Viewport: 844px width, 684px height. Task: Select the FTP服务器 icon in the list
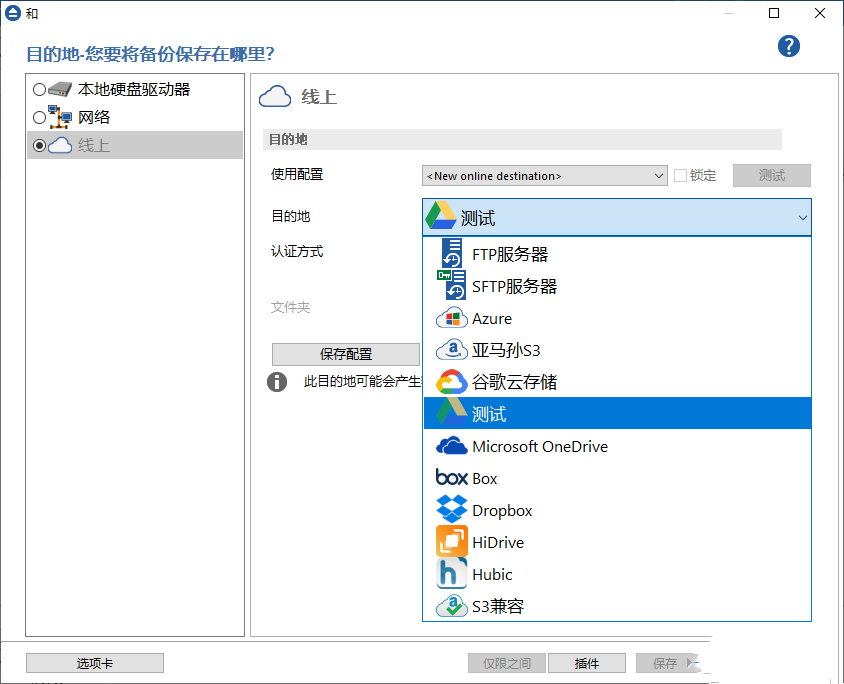[452, 253]
